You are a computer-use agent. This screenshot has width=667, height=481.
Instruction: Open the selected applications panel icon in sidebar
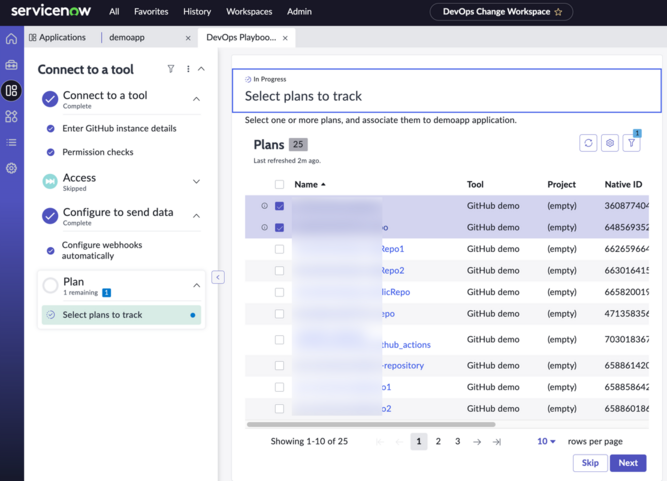click(x=11, y=91)
